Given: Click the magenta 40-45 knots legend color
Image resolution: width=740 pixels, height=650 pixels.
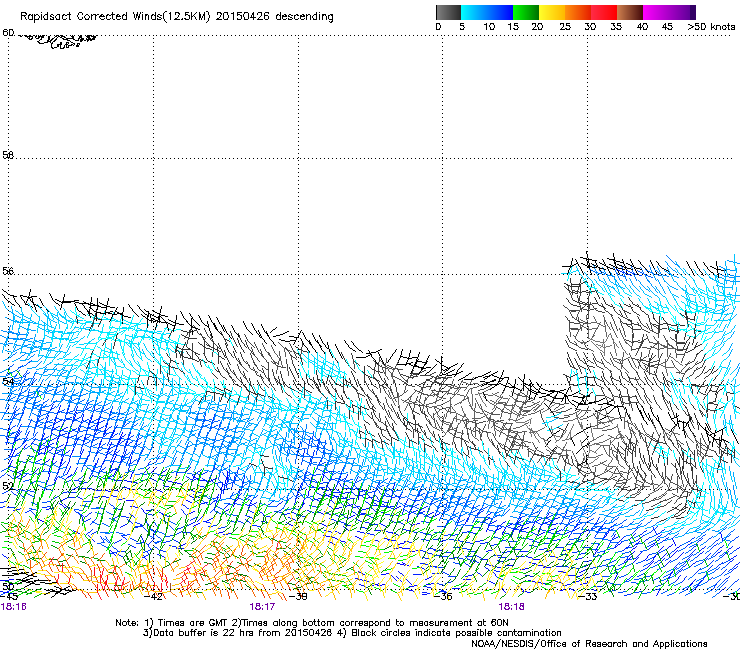Looking at the screenshot, I should [656, 12].
